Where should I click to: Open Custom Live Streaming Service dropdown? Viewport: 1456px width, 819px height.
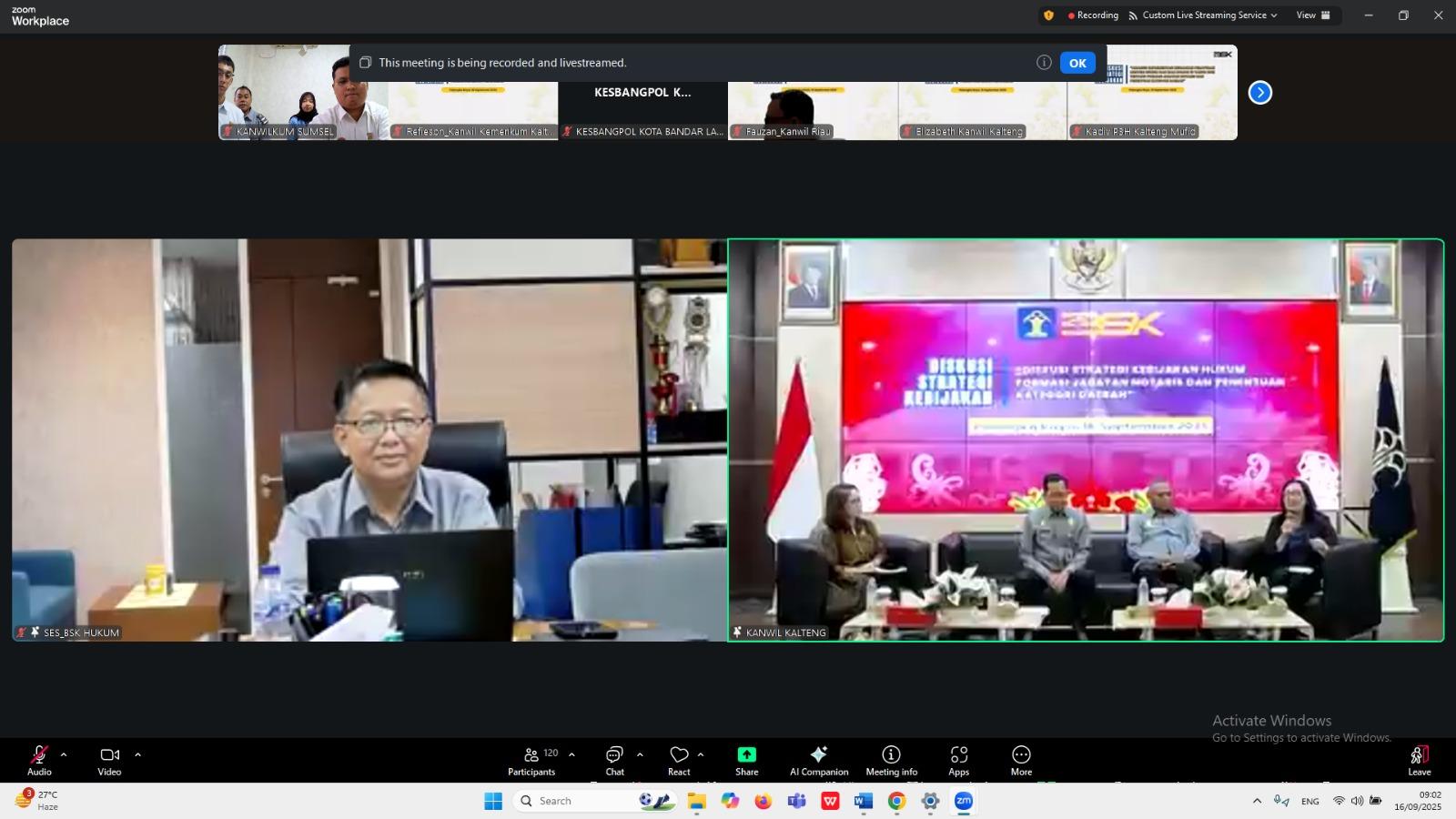(1203, 15)
